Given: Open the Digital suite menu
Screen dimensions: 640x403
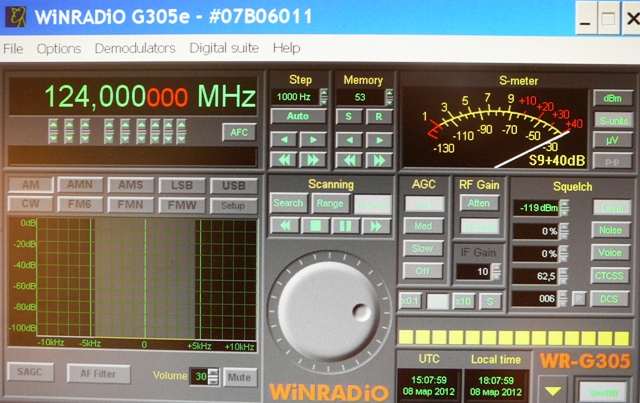Looking at the screenshot, I should pos(224,48).
